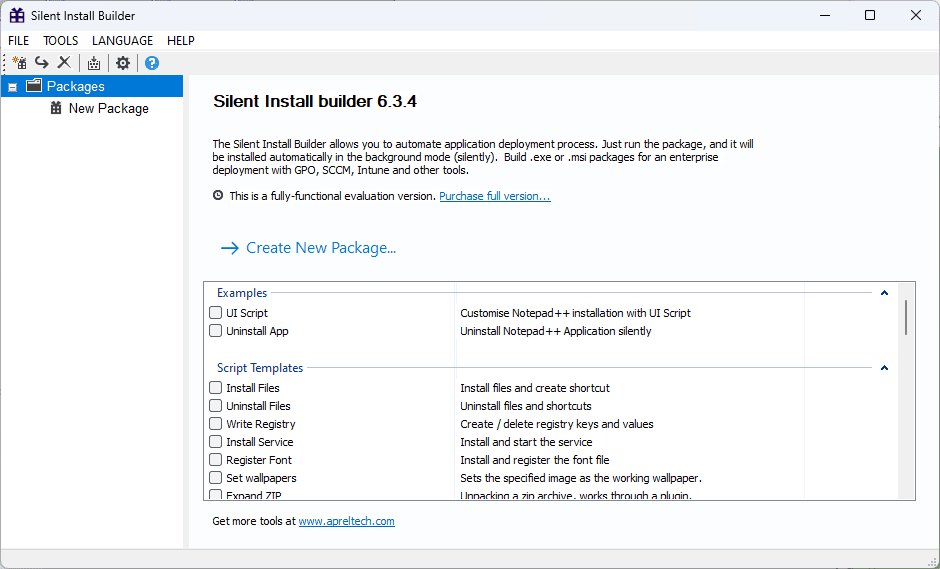Tick the Install Files template checkbox
The width and height of the screenshot is (940, 569).
pyautogui.click(x=216, y=388)
